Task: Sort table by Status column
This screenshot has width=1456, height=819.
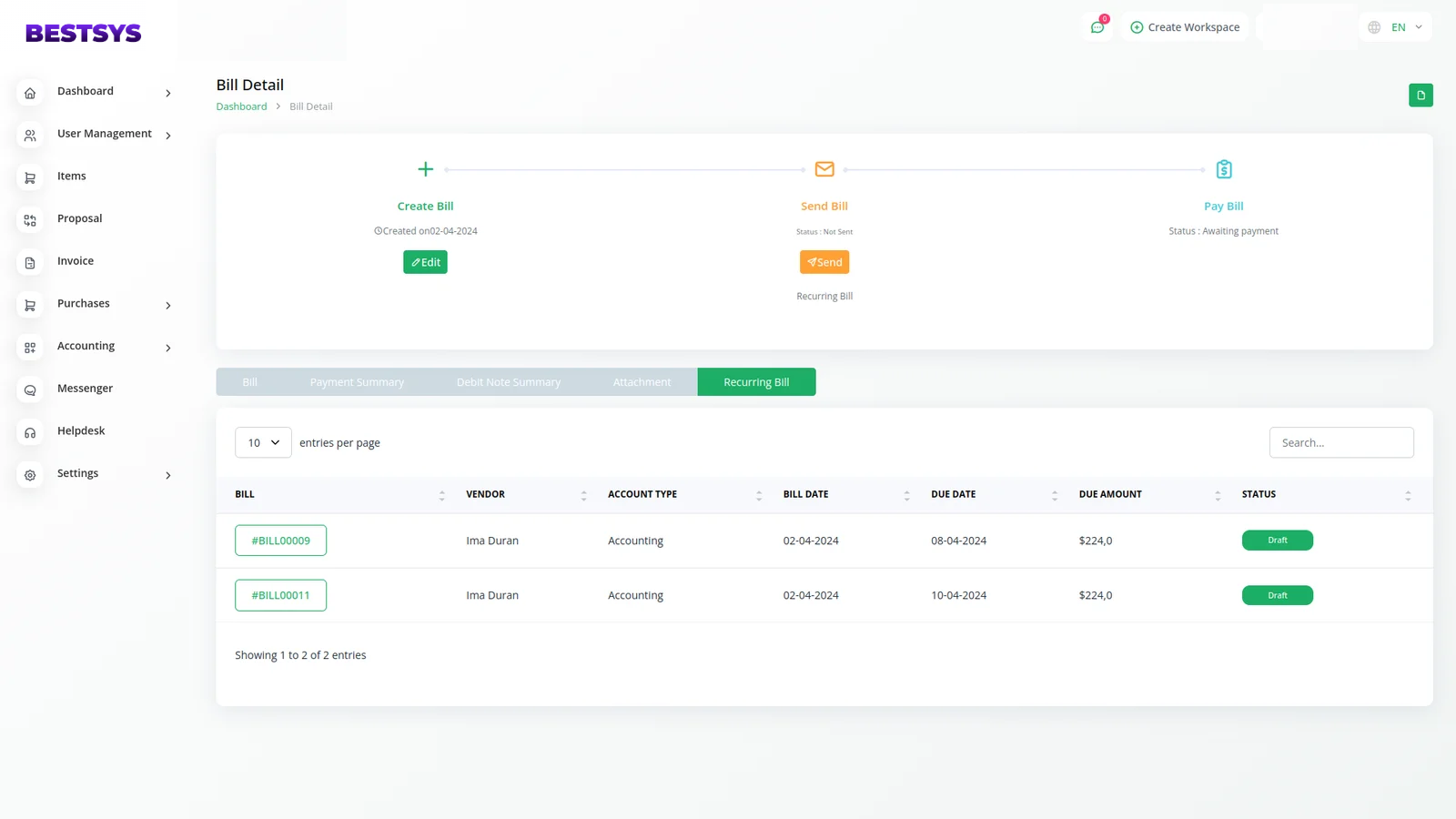Action: point(1408,495)
